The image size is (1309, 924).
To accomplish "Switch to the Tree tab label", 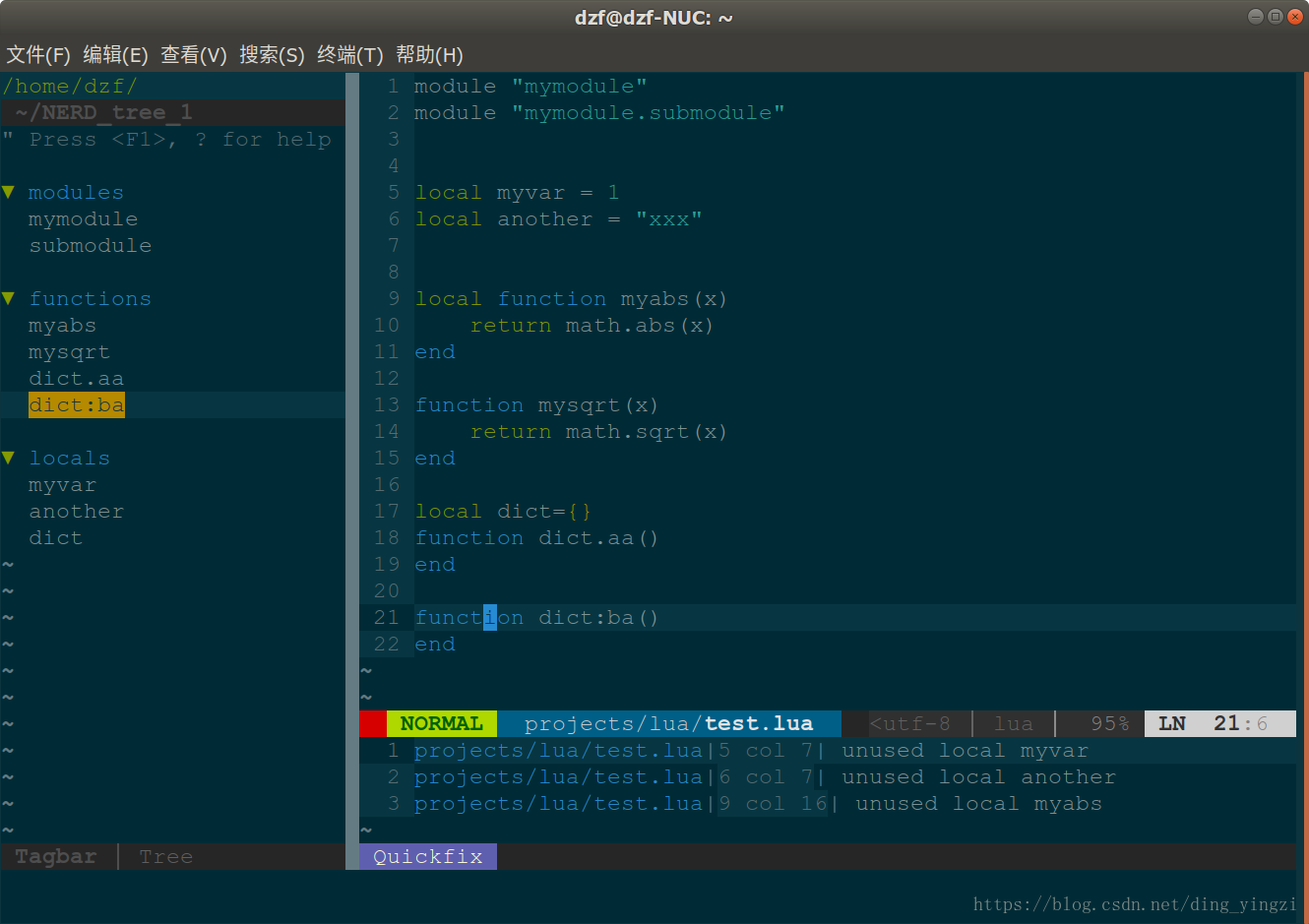I will [166, 857].
